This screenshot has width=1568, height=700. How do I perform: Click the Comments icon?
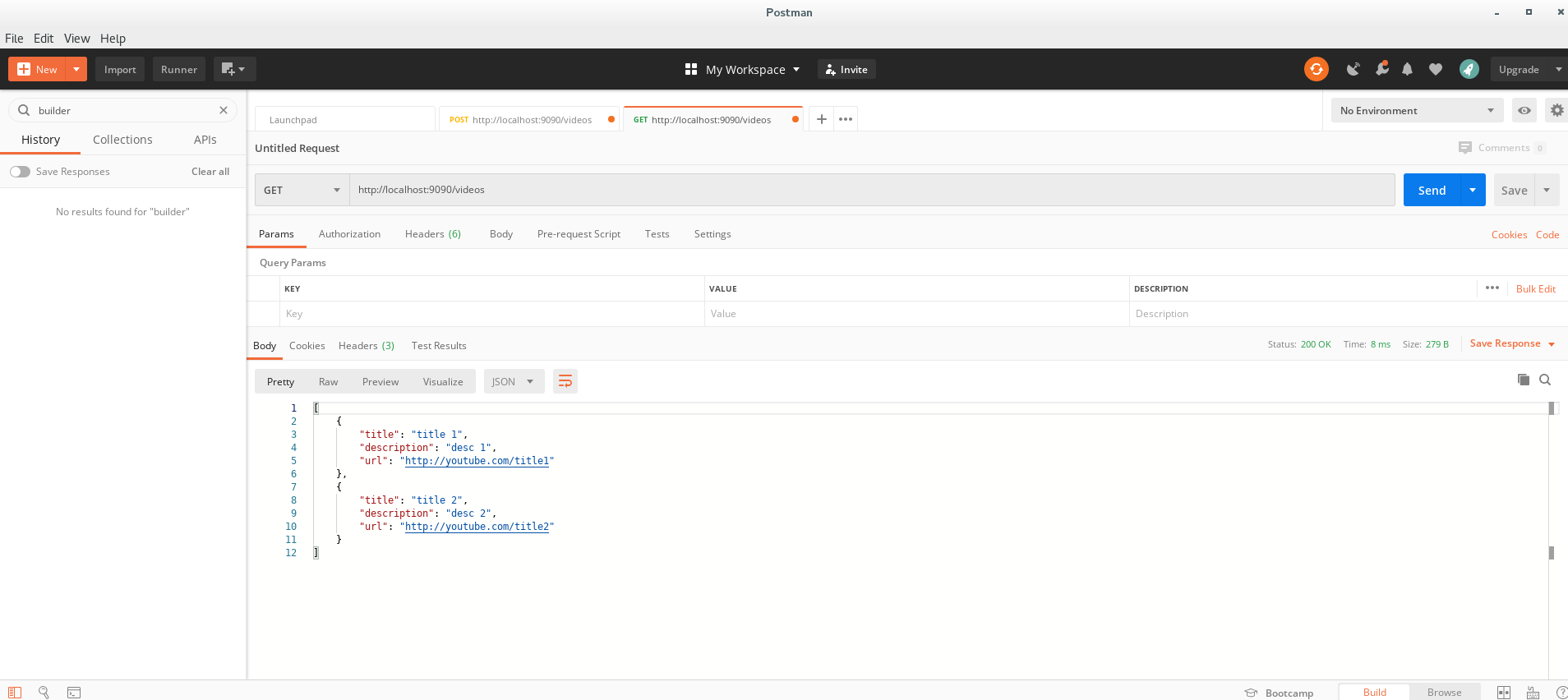[x=1464, y=147]
